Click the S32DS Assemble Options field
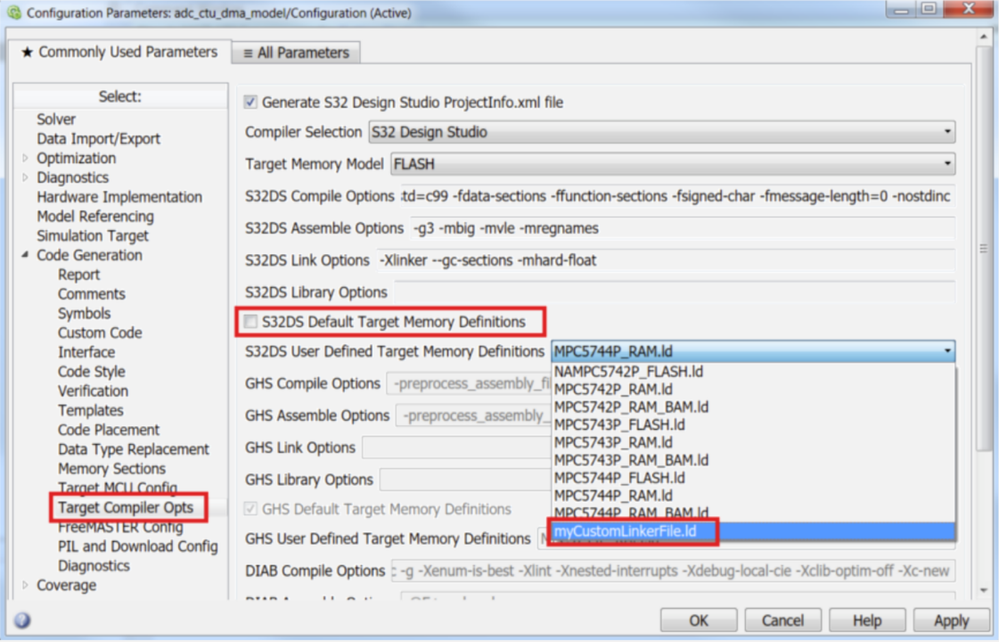 pyautogui.click(x=682, y=228)
